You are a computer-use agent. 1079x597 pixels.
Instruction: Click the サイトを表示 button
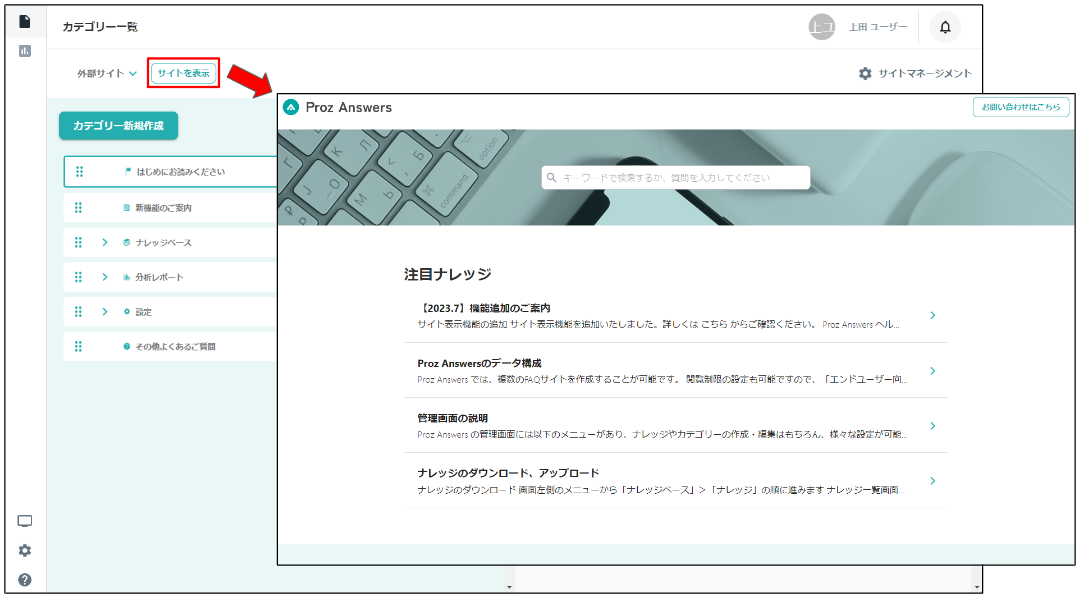184,73
